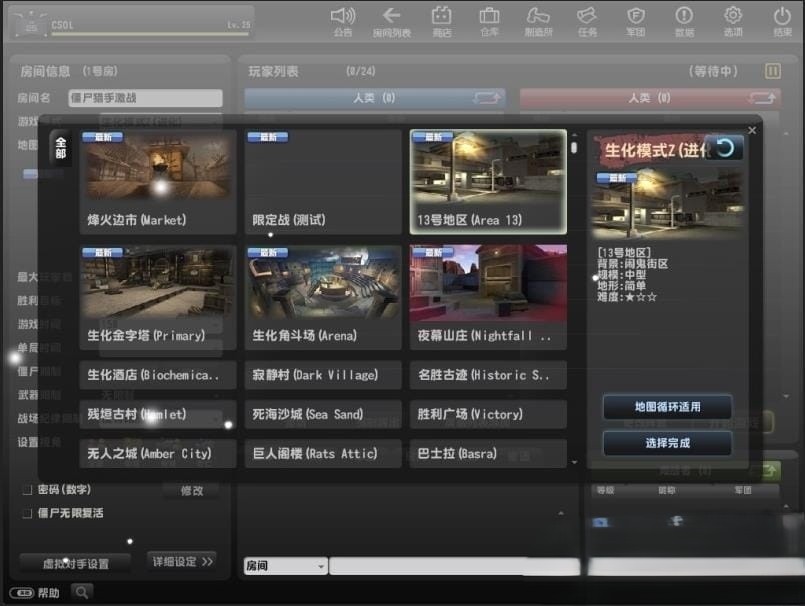This screenshot has height=606, width=805.
Task: Select the 全部 category tab
Action: point(61,148)
